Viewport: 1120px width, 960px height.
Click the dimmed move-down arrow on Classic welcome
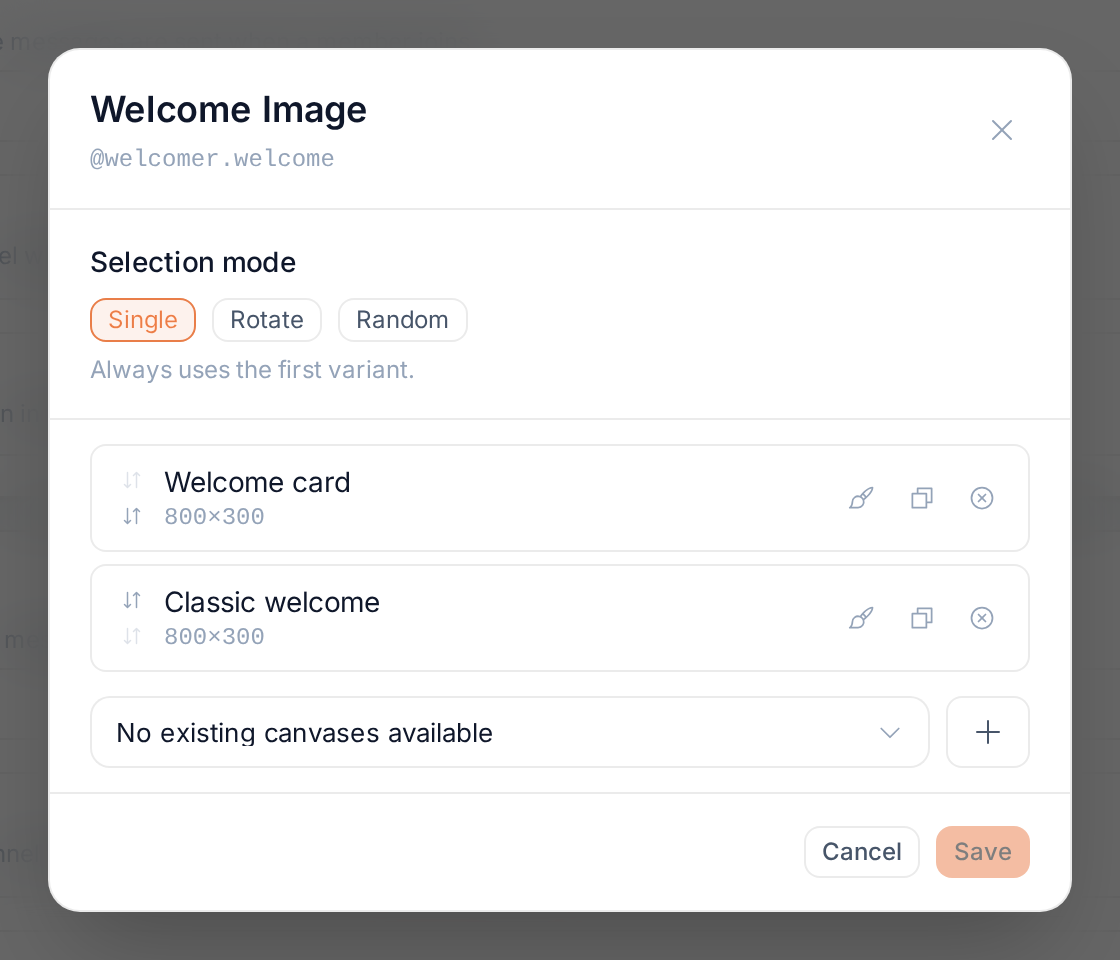click(x=132, y=636)
